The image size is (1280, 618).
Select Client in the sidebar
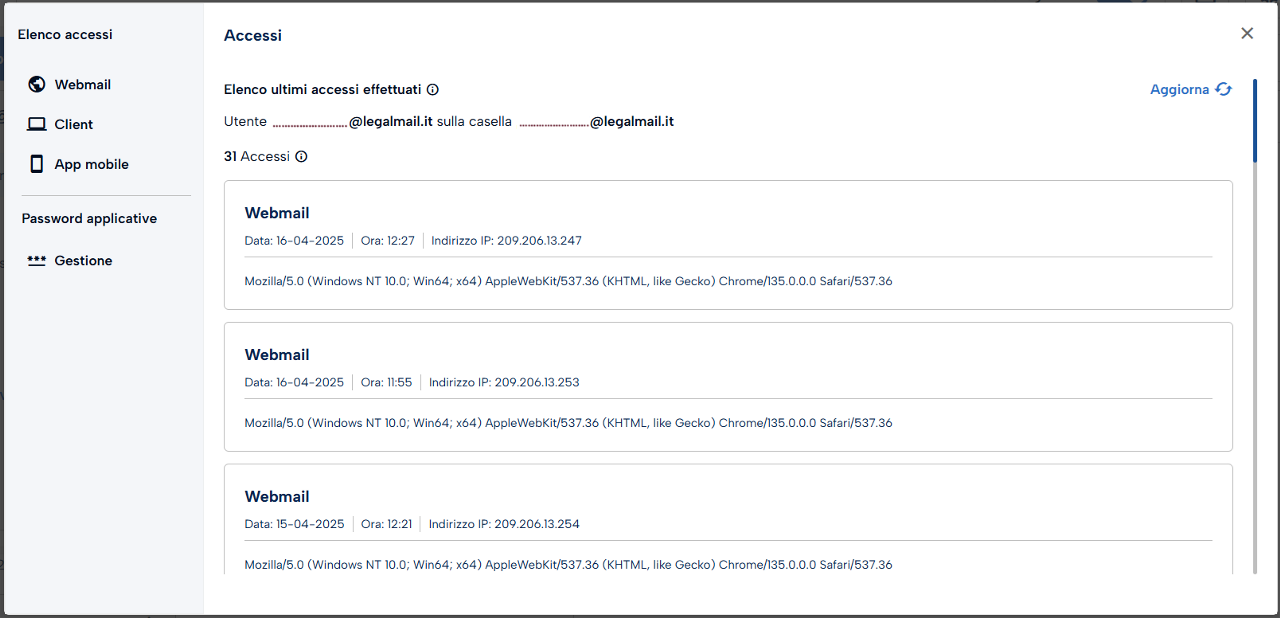(73, 124)
